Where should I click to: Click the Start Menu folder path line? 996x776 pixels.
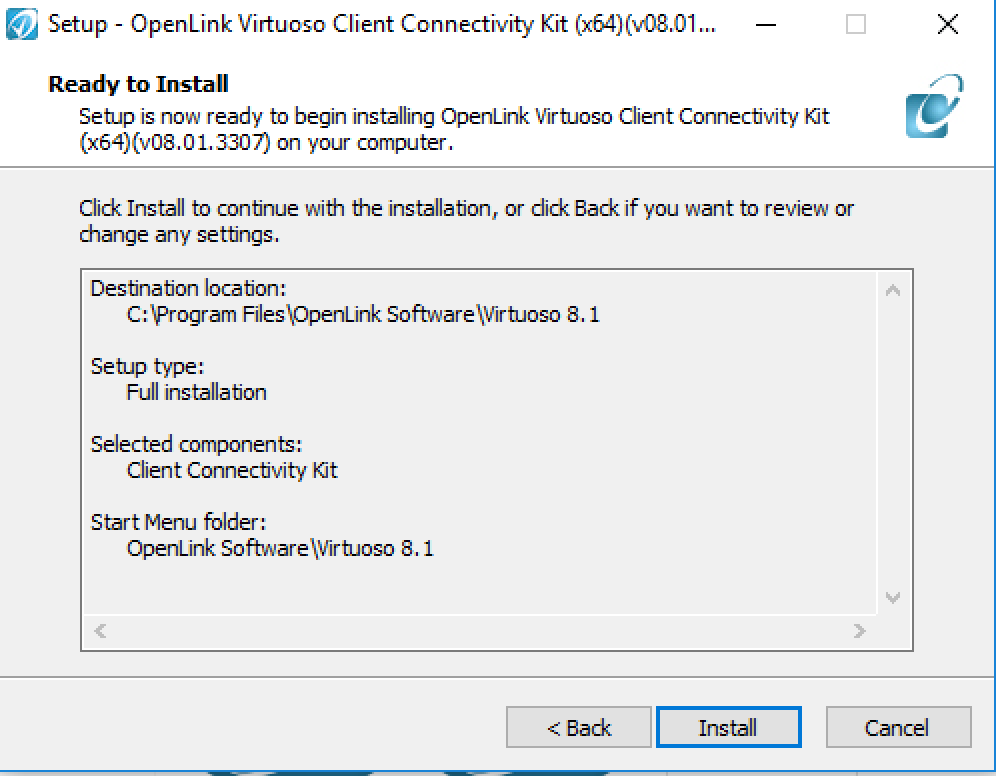(280, 548)
